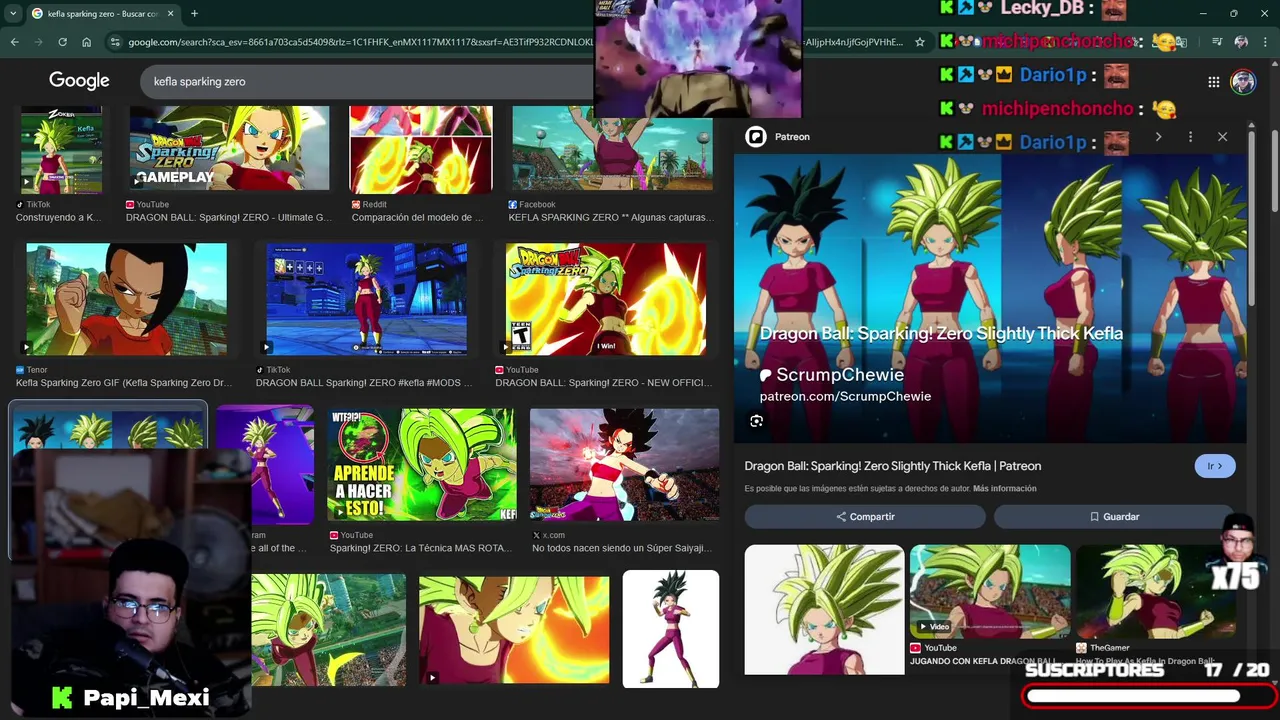The image size is (1280, 720).
Task: Select the kefla sparking zero tab
Action: coord(103,13)
